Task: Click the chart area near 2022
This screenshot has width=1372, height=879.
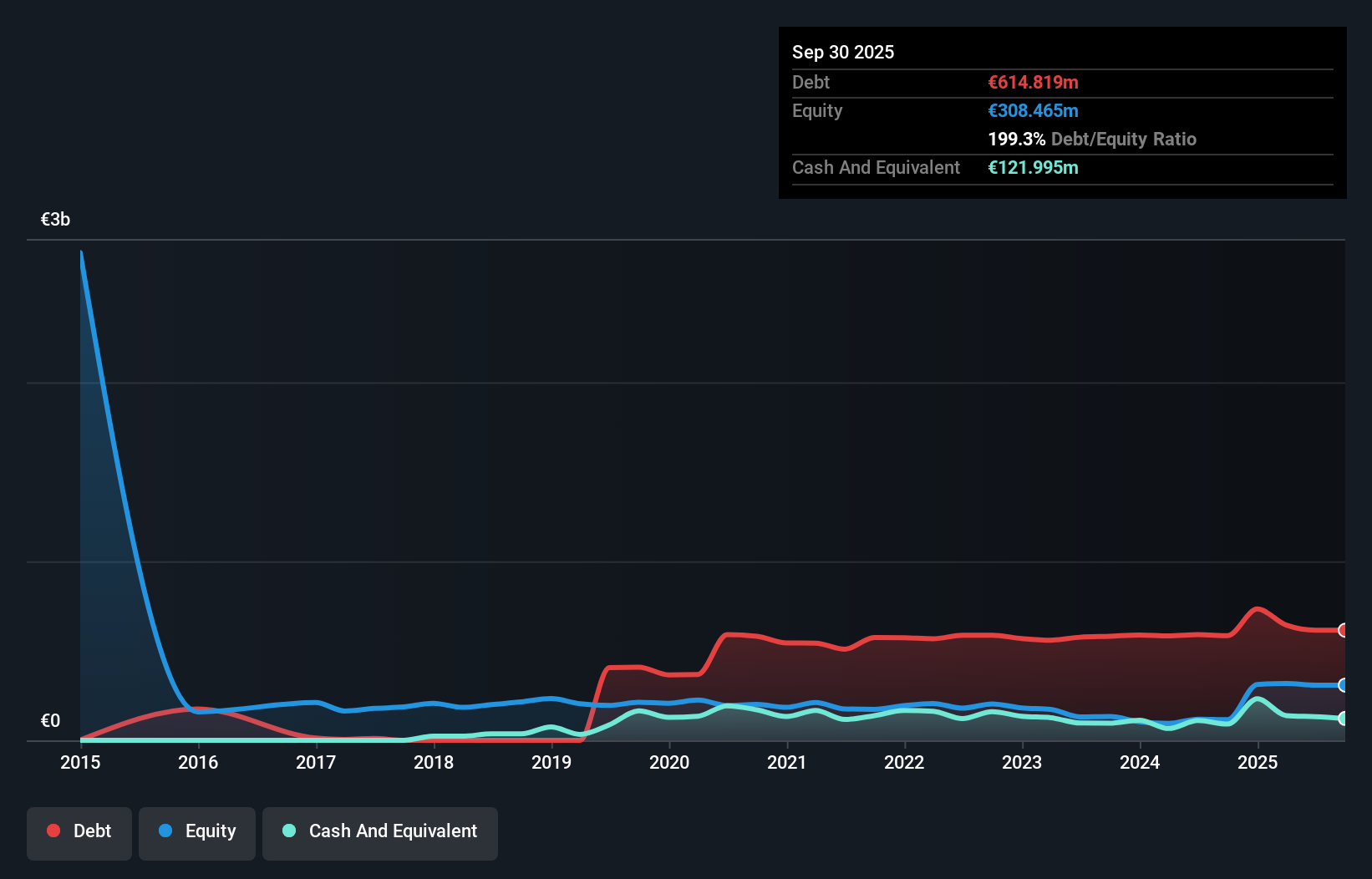Action: [904, 501]
